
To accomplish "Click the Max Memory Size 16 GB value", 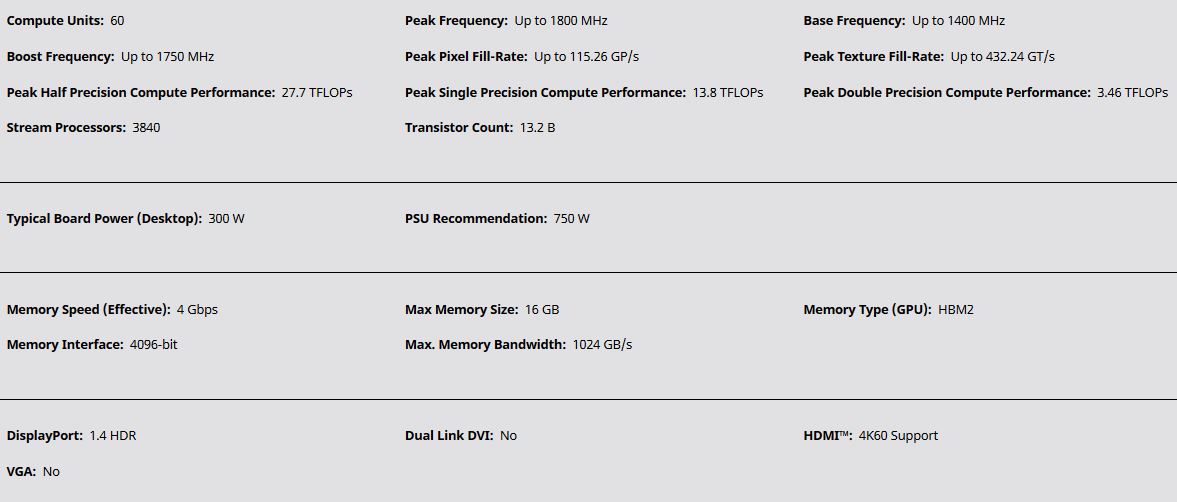I will pos(541,309).
